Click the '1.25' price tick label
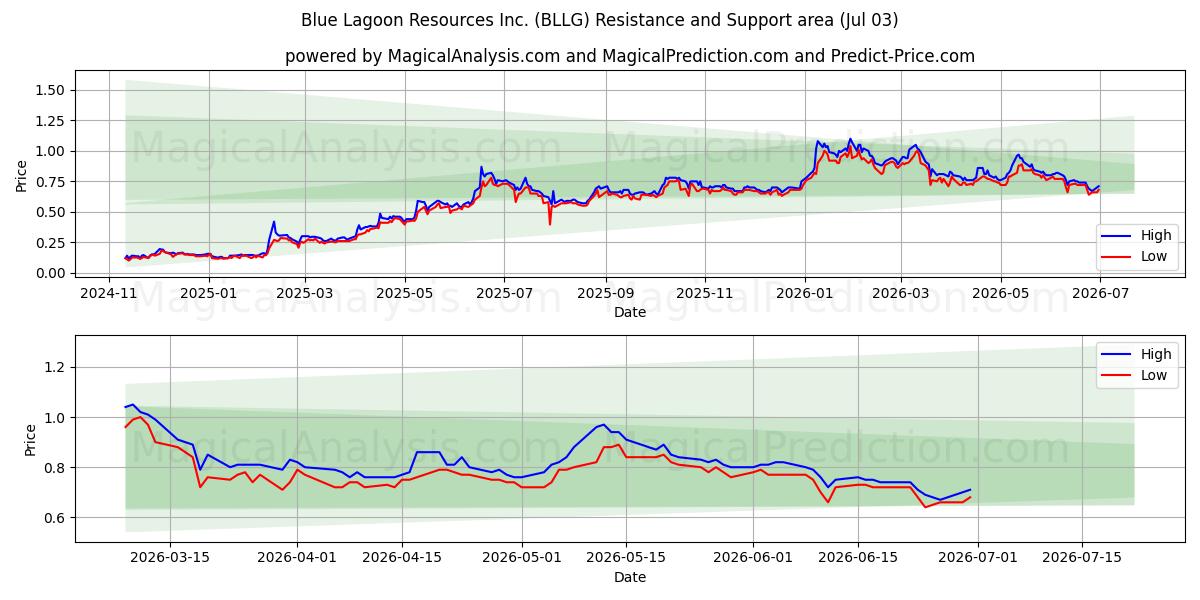This screenshot has height=600, width=1200. click(50, 121)
